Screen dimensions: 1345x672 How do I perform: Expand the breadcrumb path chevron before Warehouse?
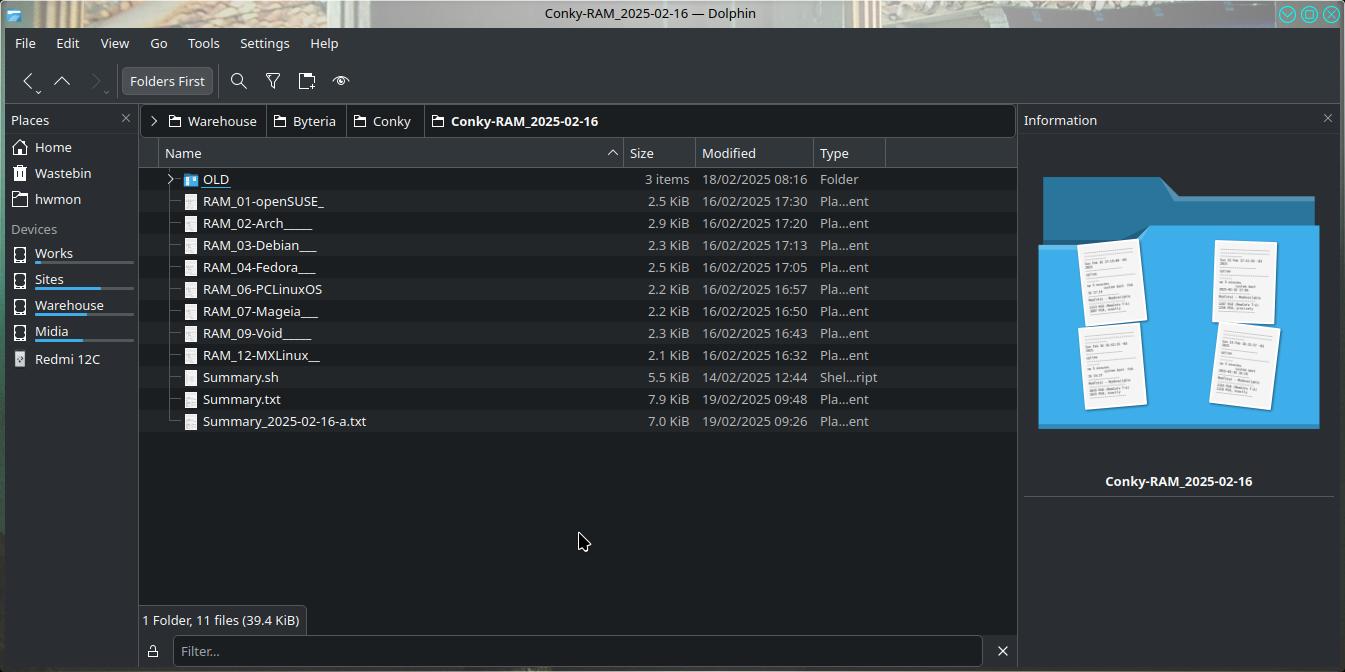(x=154, y=121)
